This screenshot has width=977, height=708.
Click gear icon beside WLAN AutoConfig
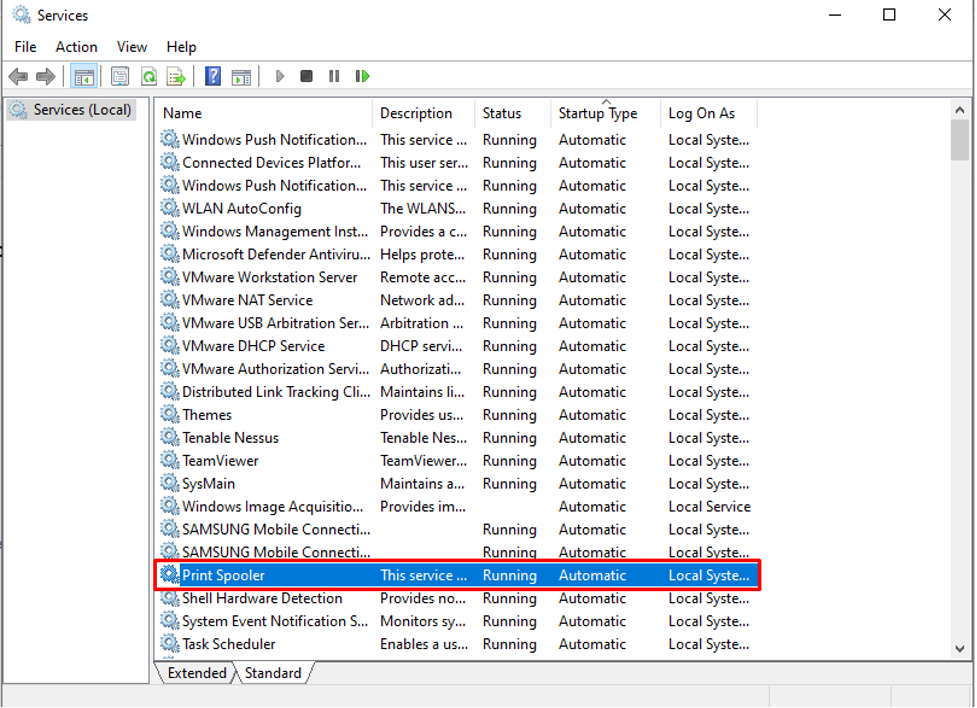pyautogui.click(x=169, y=208)
